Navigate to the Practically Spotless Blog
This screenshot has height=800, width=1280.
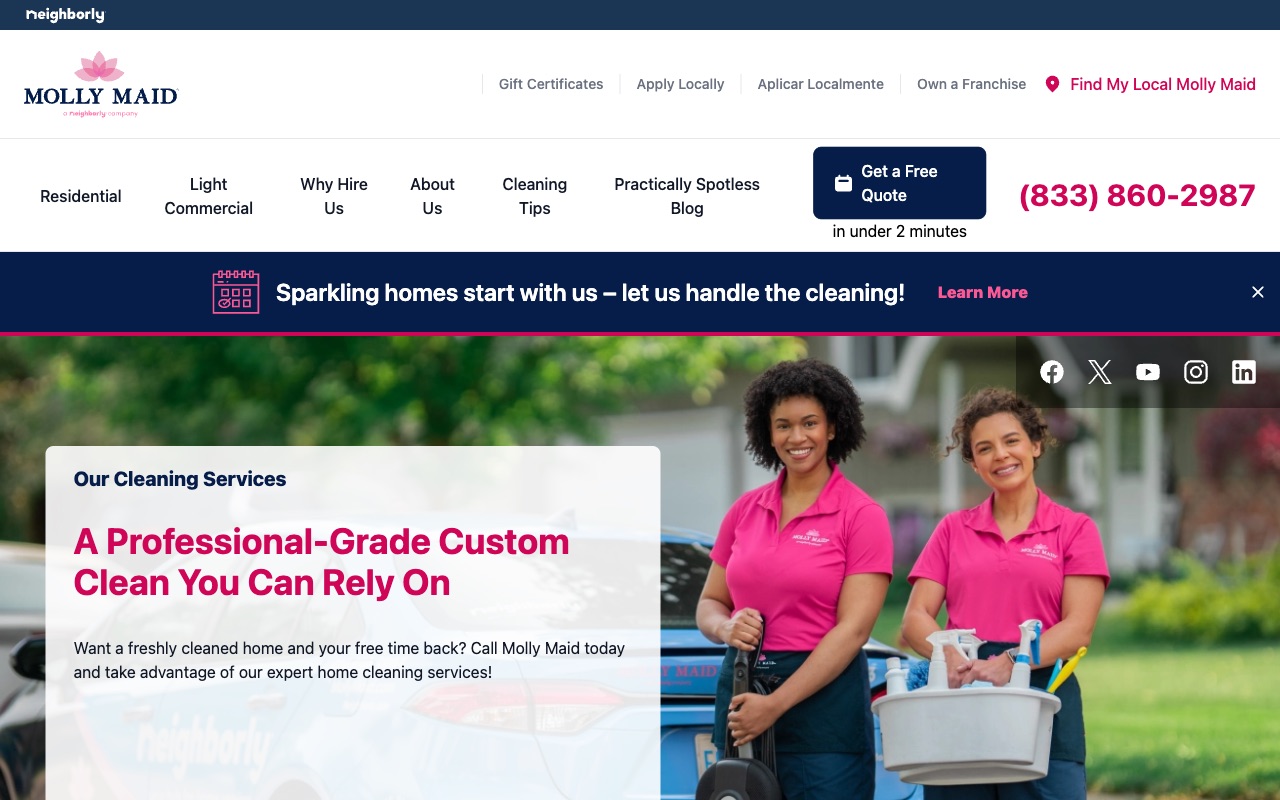pos(687,196)
